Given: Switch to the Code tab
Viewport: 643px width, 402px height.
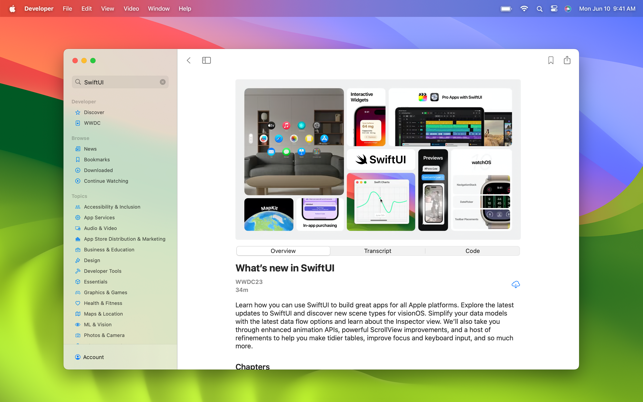Looking at the screenshot, I should [472, 251].
